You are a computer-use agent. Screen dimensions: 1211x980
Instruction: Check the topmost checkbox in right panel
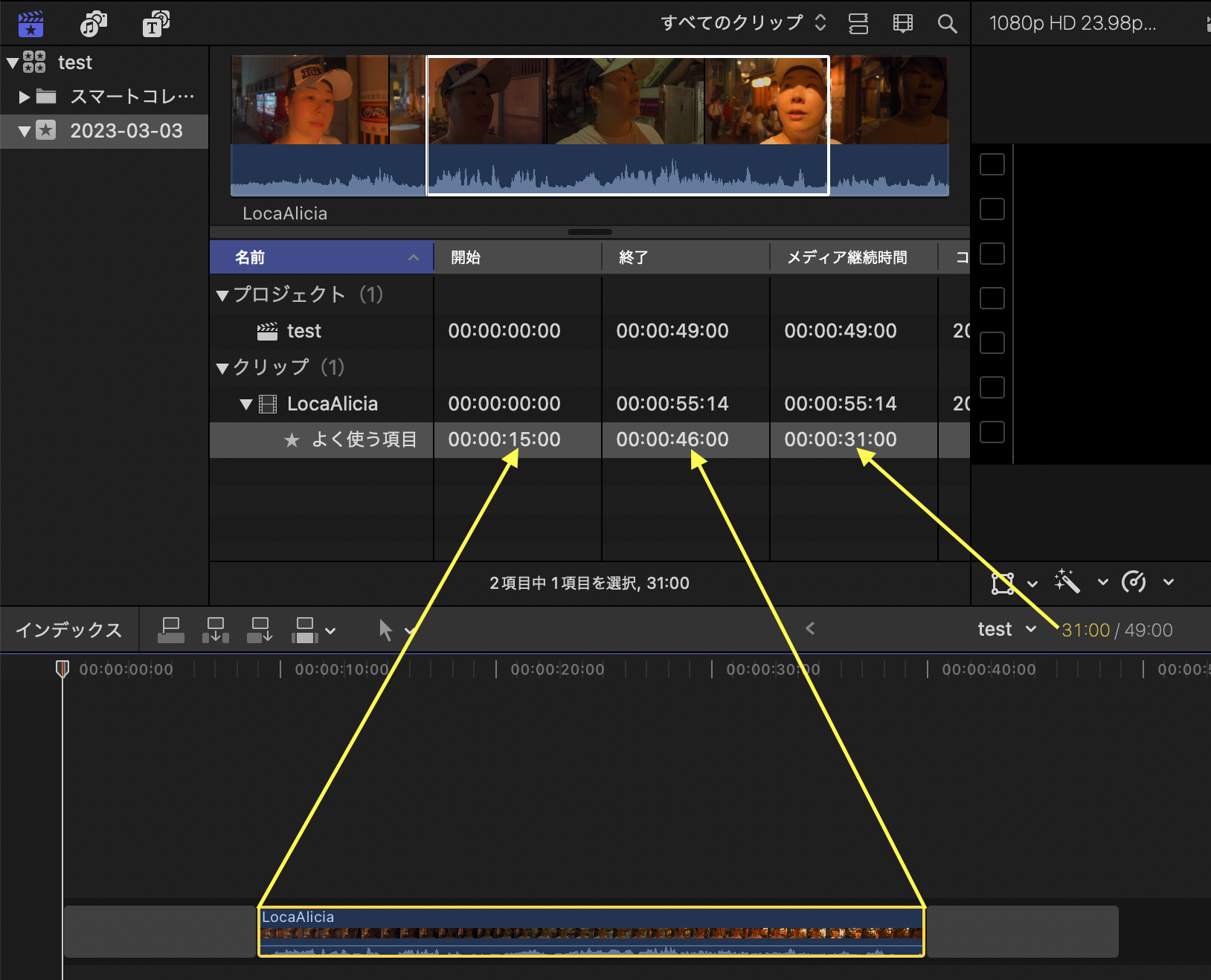(x=992, y=164)
